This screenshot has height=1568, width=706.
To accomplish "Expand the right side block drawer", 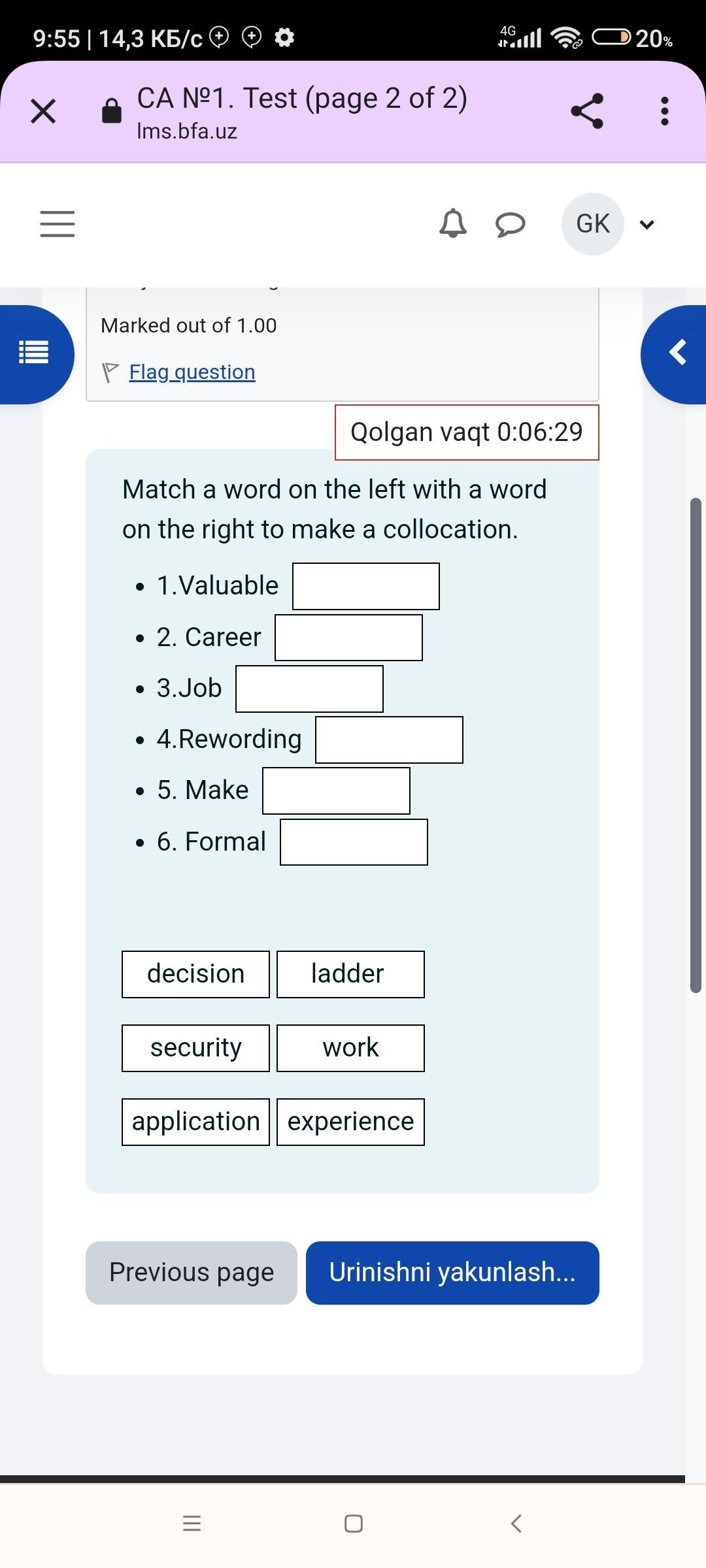I will click(x=677, y=353).
